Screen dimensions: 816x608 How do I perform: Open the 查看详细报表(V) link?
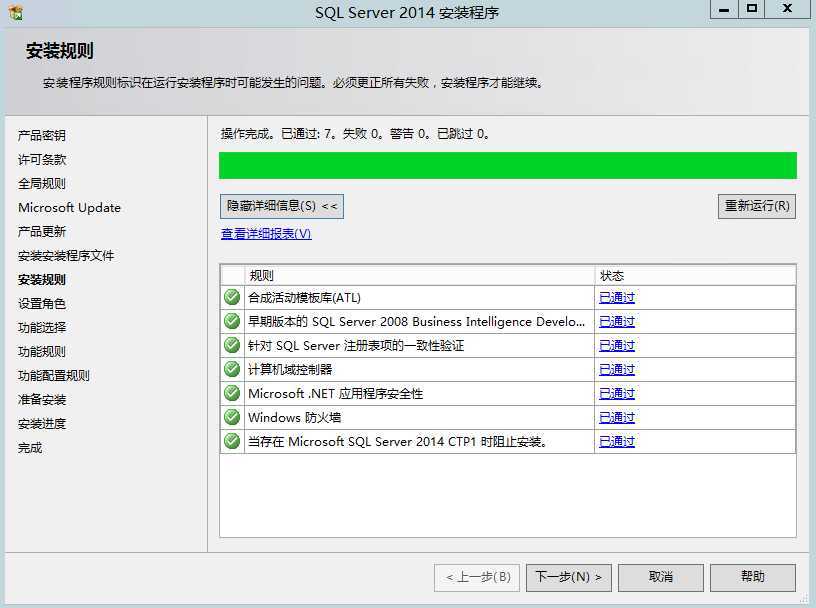coord(266,234)
